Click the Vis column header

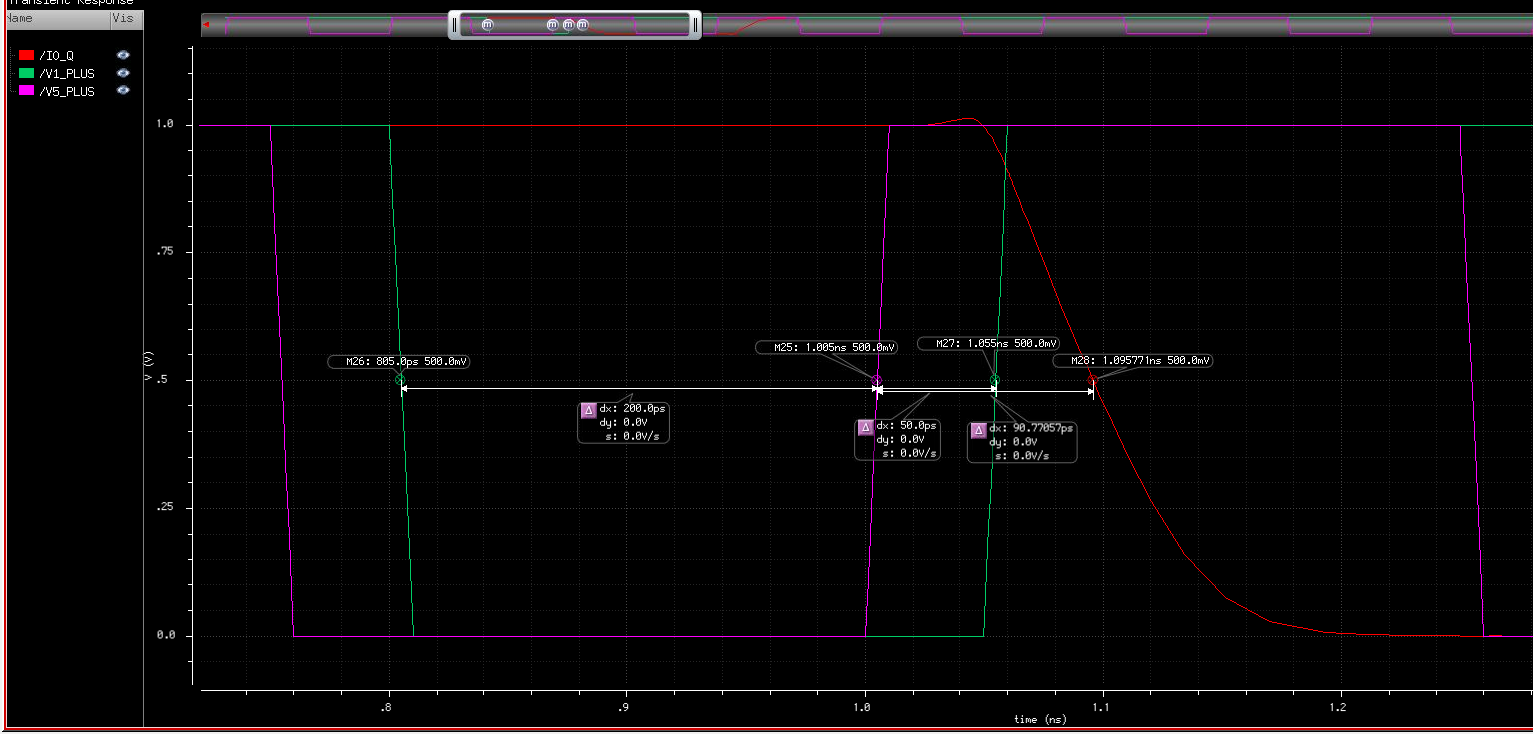point(122,18)
